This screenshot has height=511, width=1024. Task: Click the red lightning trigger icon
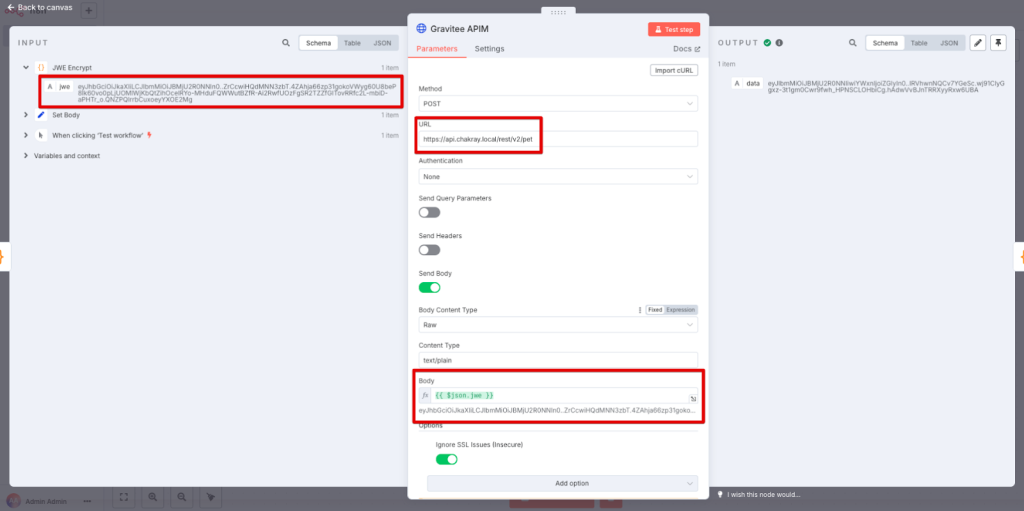(150, 135)
